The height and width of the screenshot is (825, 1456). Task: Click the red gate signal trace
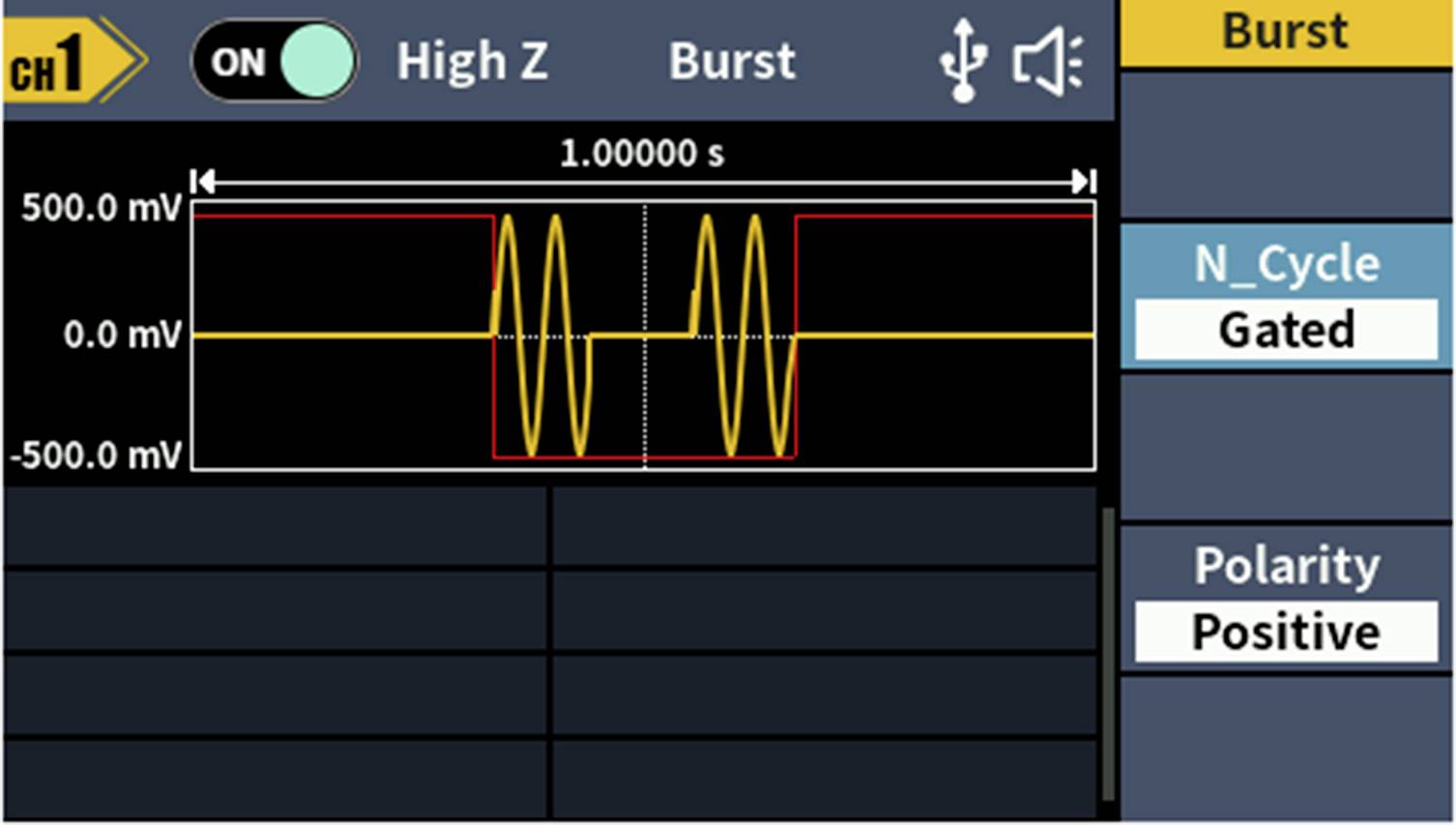pyautogui.click(x=338, y=217)
